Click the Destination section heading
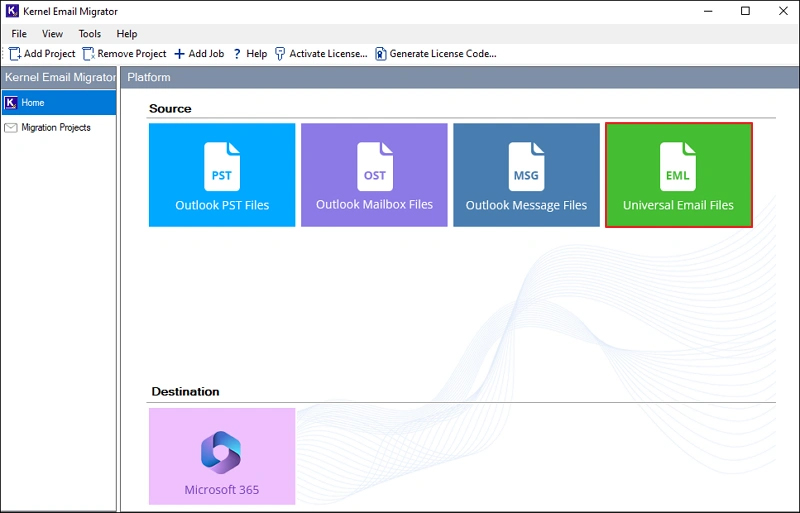Screen dimensions: 800x513 tap(185, 392)
